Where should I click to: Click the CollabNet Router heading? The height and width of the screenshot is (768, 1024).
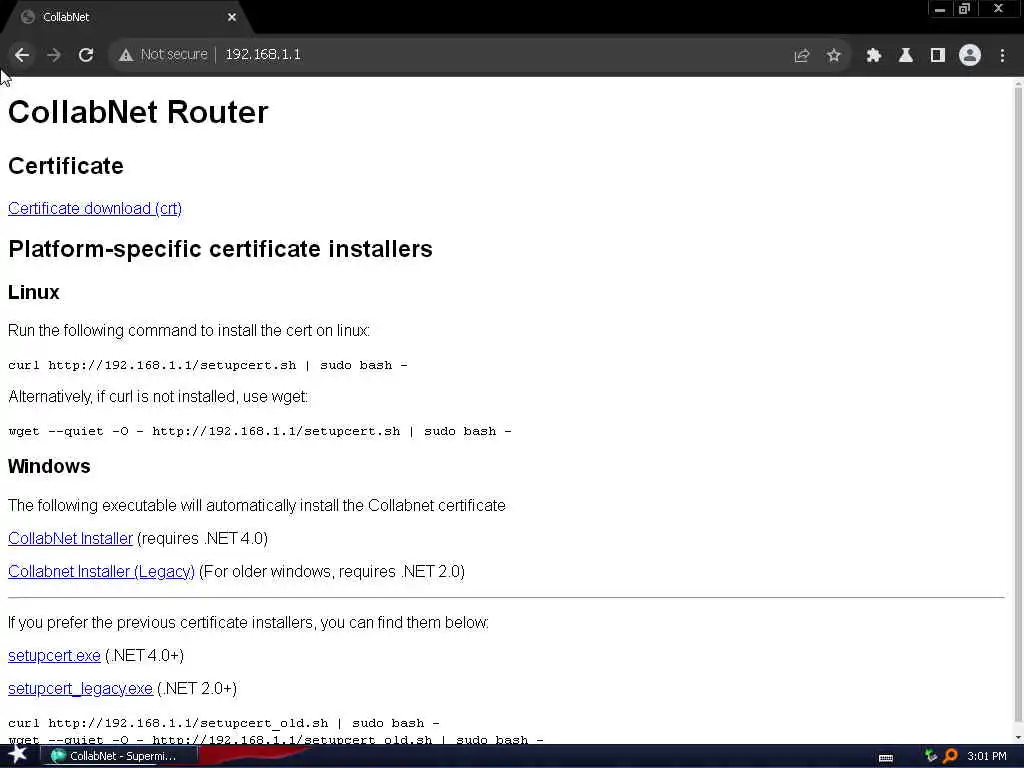pyautogui.click(x=138, y=112)
